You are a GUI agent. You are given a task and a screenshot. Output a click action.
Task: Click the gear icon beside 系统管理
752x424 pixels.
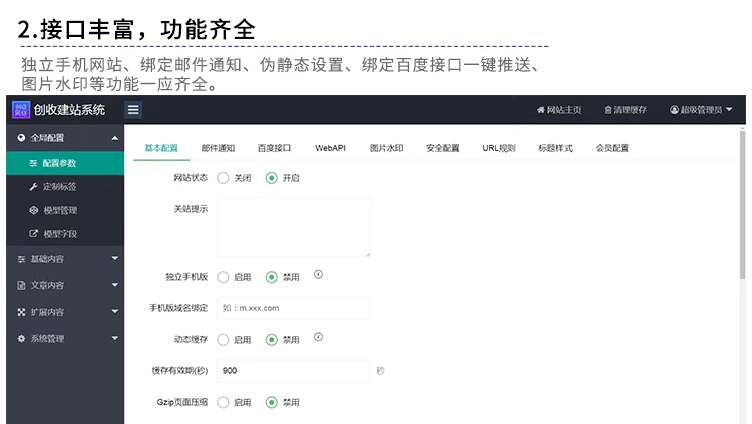pyautogui.click(x=21, y=338)
